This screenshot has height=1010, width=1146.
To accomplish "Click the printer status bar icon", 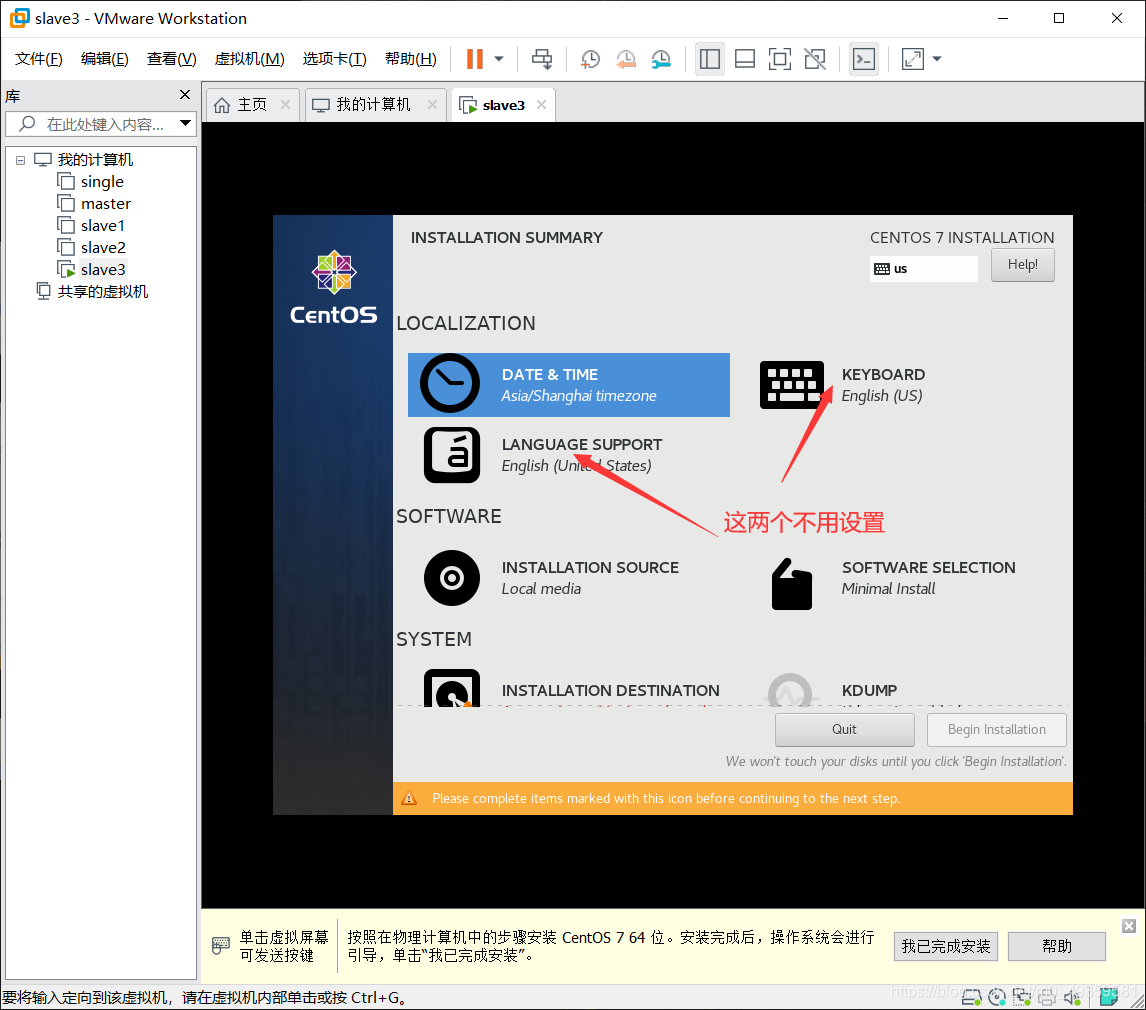I will pos(1047,997).
